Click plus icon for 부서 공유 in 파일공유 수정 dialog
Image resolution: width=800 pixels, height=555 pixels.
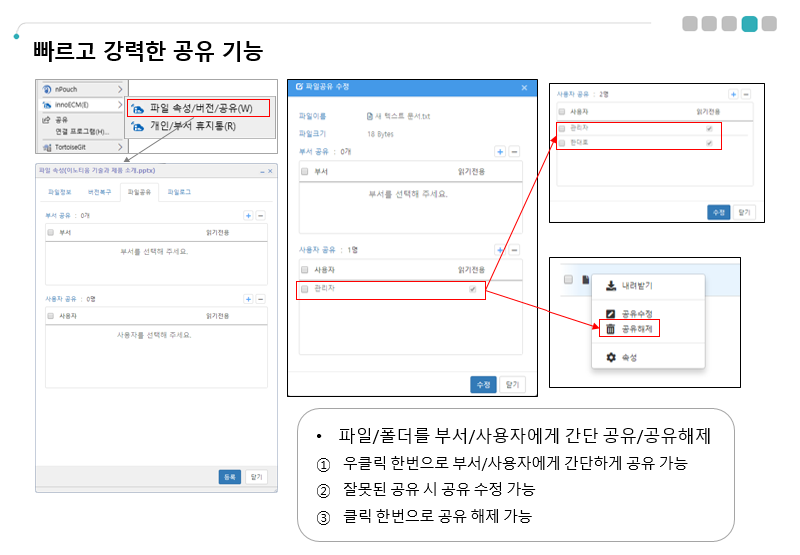tap(500, 152)
